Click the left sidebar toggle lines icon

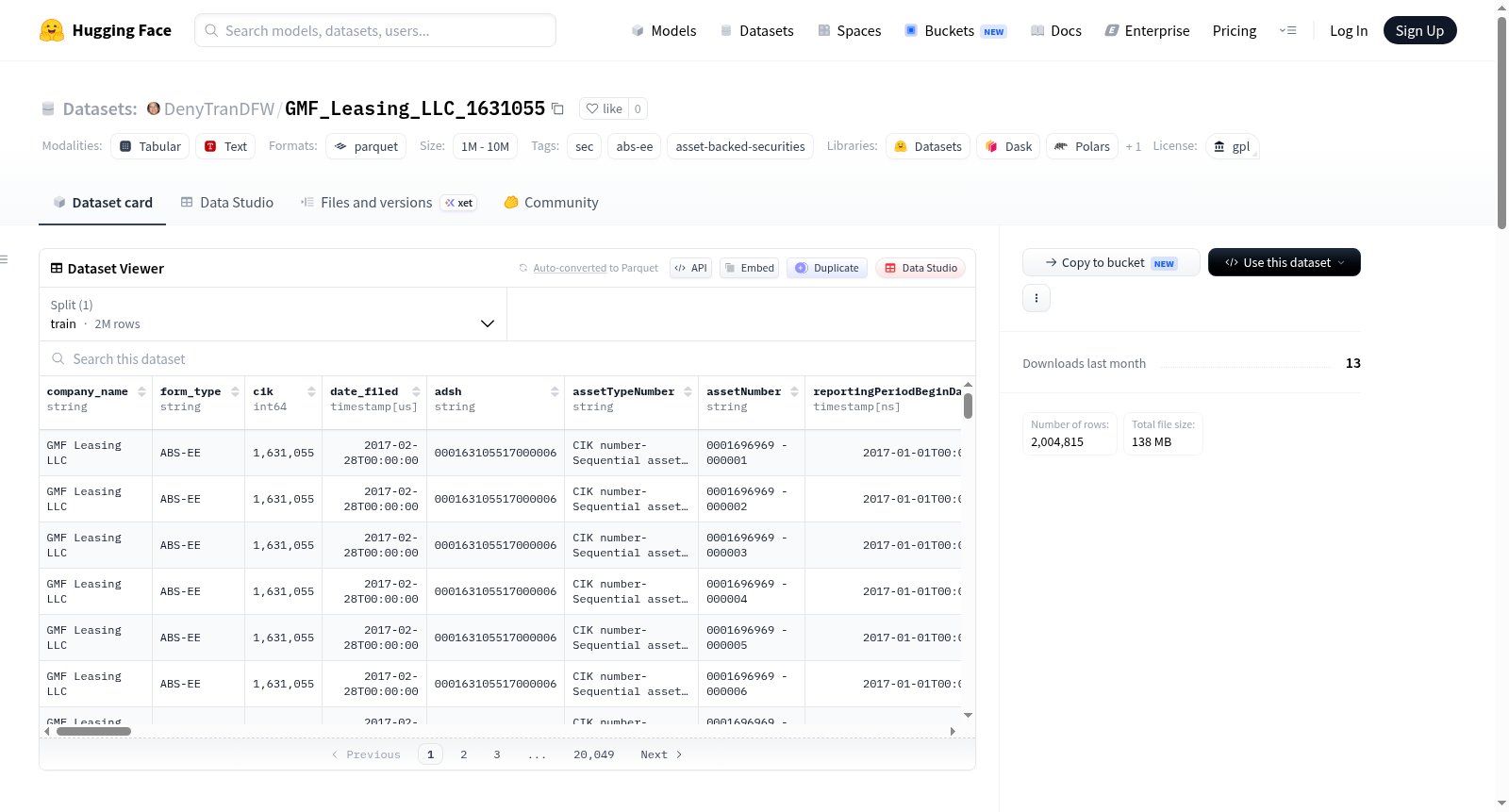point(4,259)
